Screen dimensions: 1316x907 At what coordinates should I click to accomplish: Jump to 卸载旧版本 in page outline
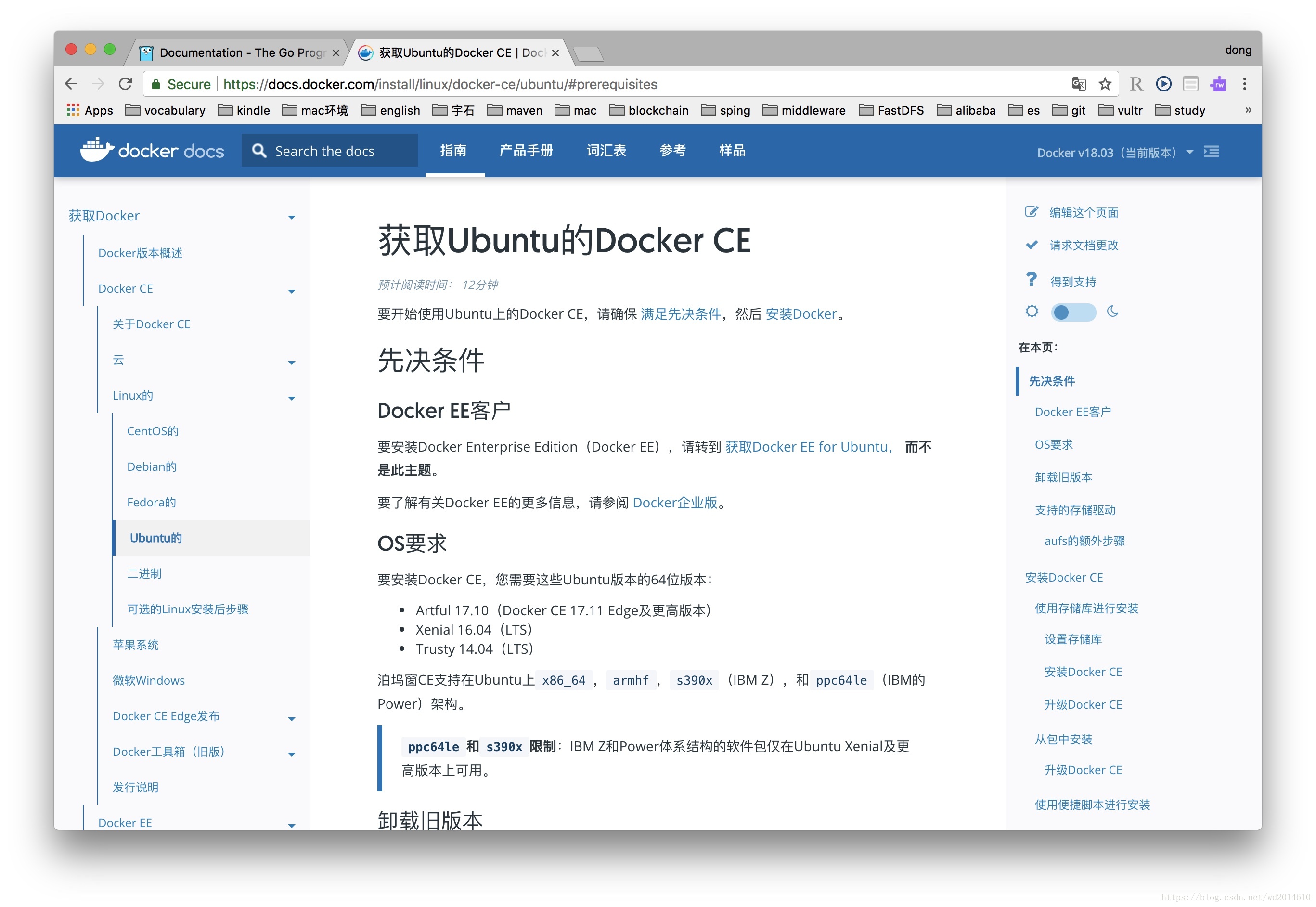pos(1063,477)
